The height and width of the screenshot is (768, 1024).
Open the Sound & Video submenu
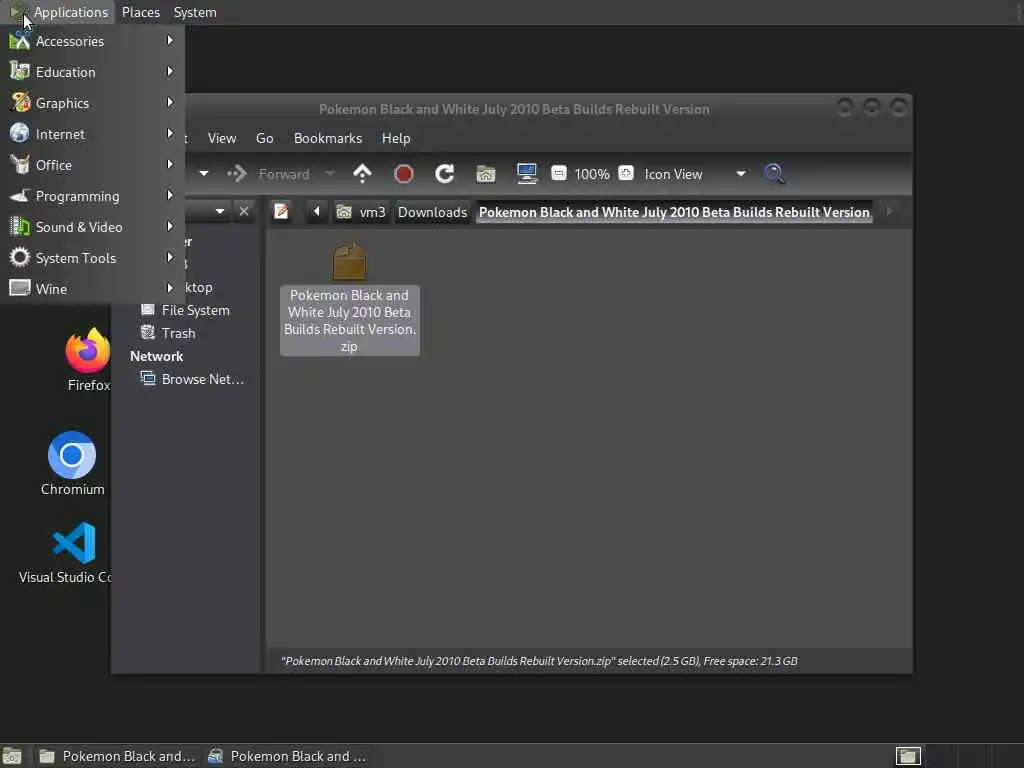(92, 227)
